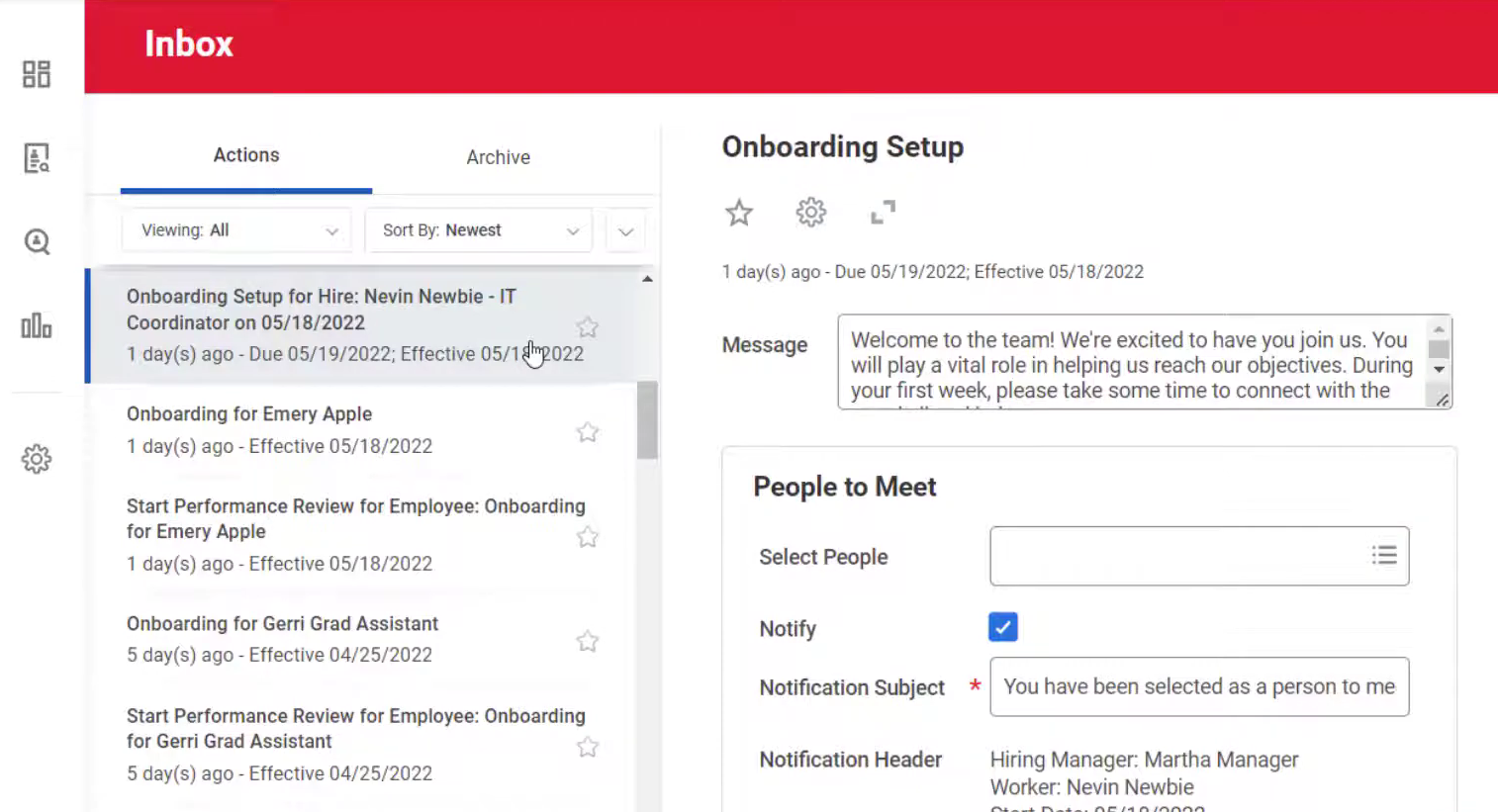The image size is (1498, 812).
Task: Star the Onboarding for Gerri Grad Assistant item
Action: (588, 642)
